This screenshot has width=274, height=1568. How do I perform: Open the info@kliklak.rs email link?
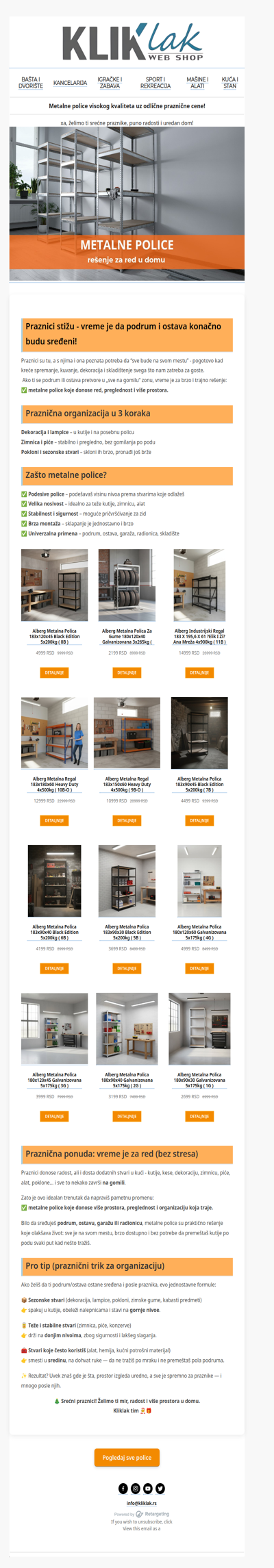tap(141, 1504)
